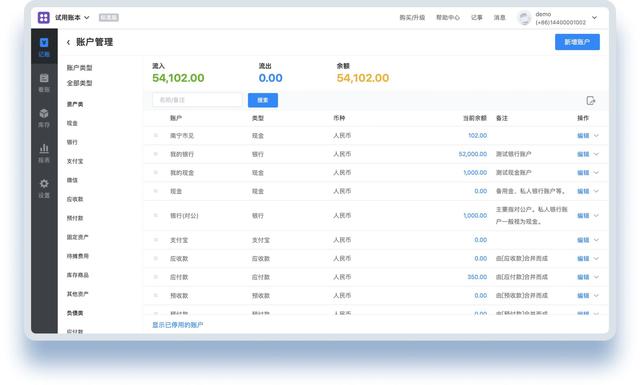Expand actions chevron for 应付款 account row

click(596, 277)
